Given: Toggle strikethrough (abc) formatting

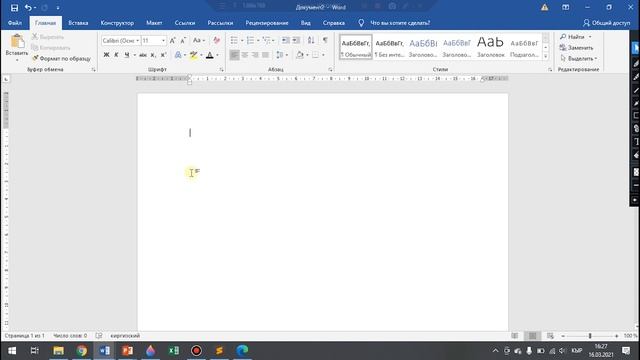Looking at the screenshot, I should pos(143,55).
